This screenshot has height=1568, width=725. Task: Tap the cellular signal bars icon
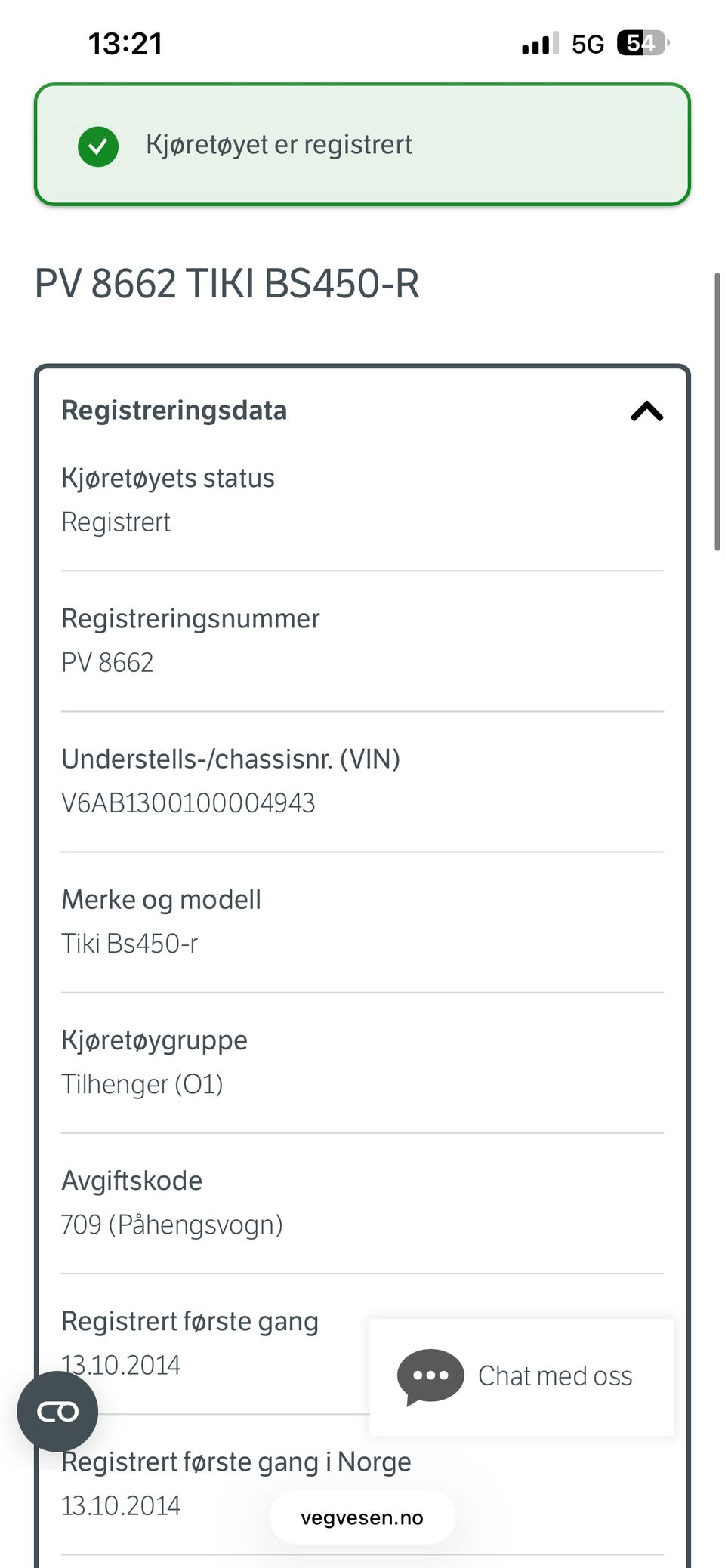tap(540, 44)
